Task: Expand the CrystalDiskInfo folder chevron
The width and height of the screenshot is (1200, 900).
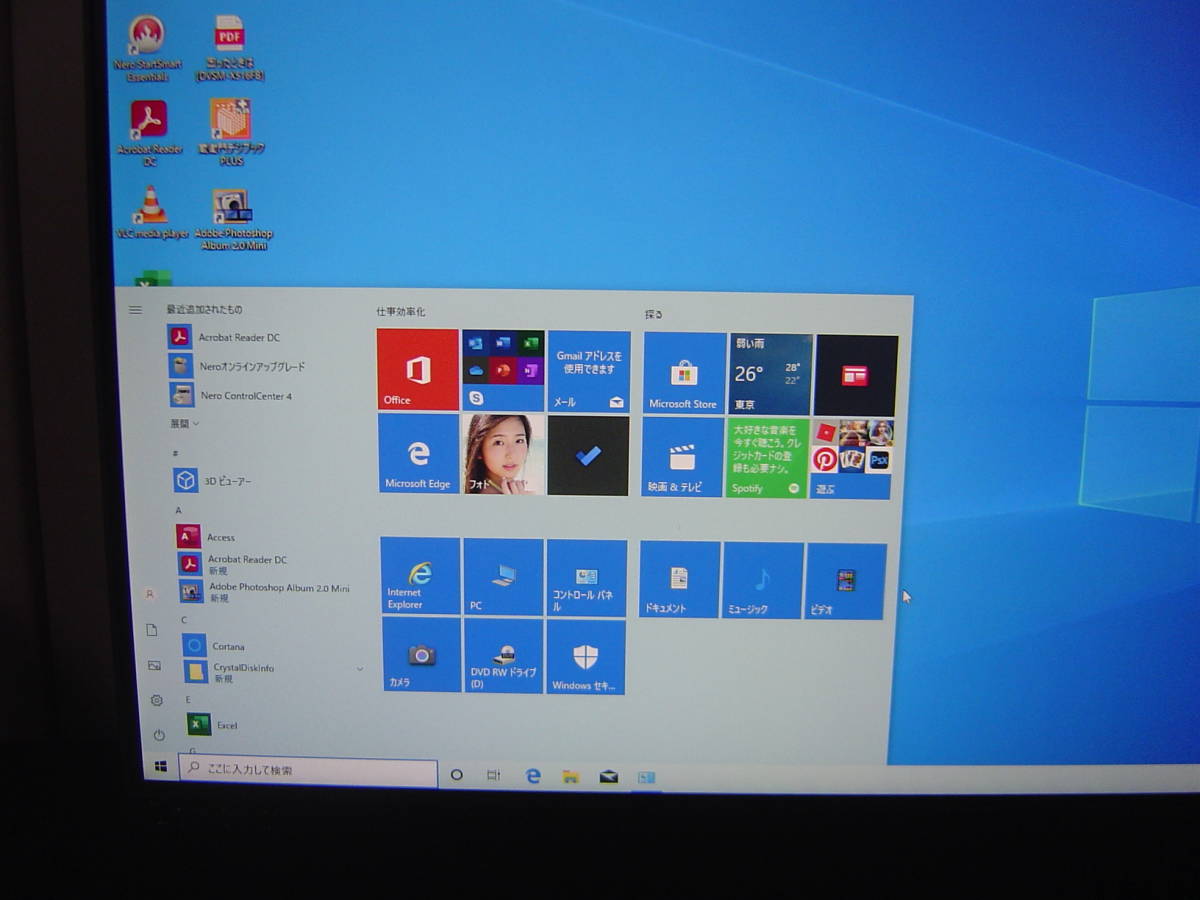Action: click(x=360, y=668)
